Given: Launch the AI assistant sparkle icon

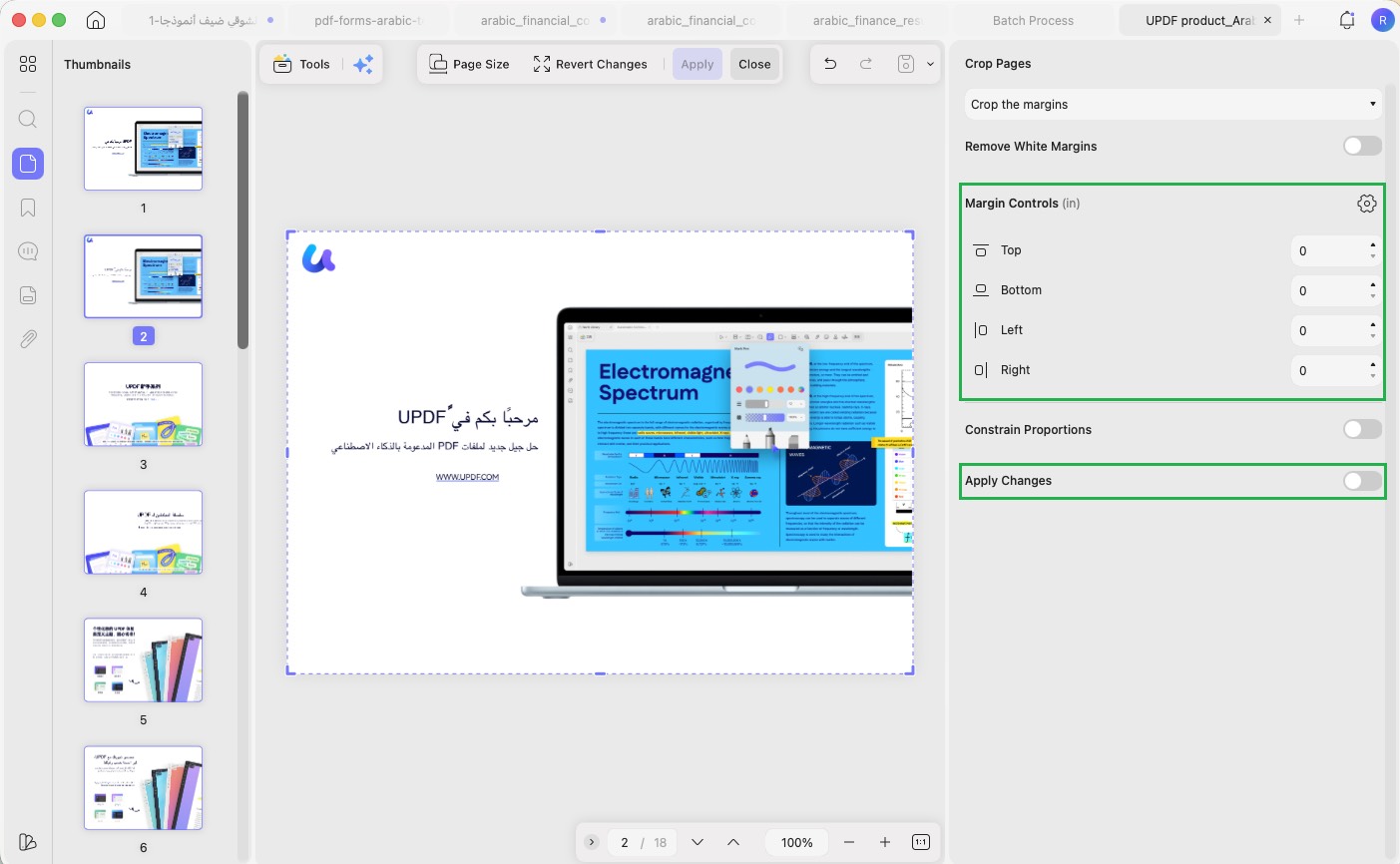Looking at the screenshot, I should tap(363, 64).
